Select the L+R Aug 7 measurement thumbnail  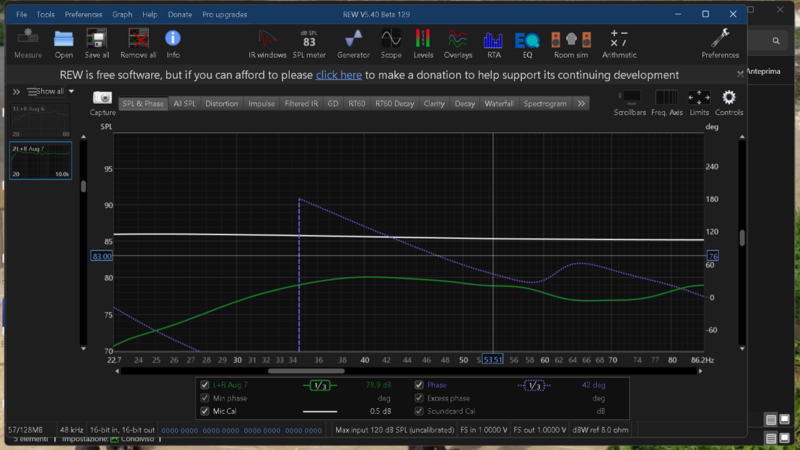click(40, 161)
